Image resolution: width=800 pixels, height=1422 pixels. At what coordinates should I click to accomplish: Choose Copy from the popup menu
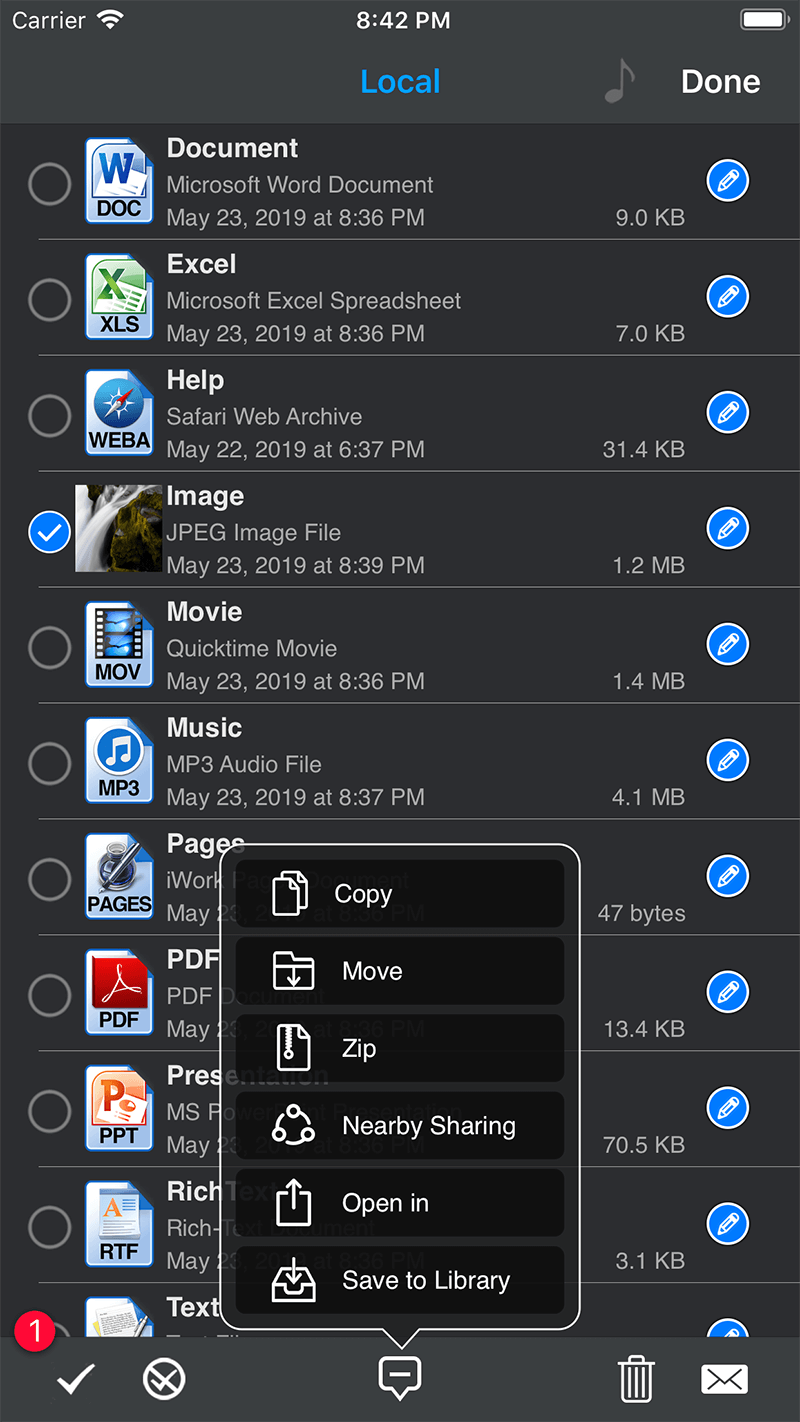(x=400, y=893)
